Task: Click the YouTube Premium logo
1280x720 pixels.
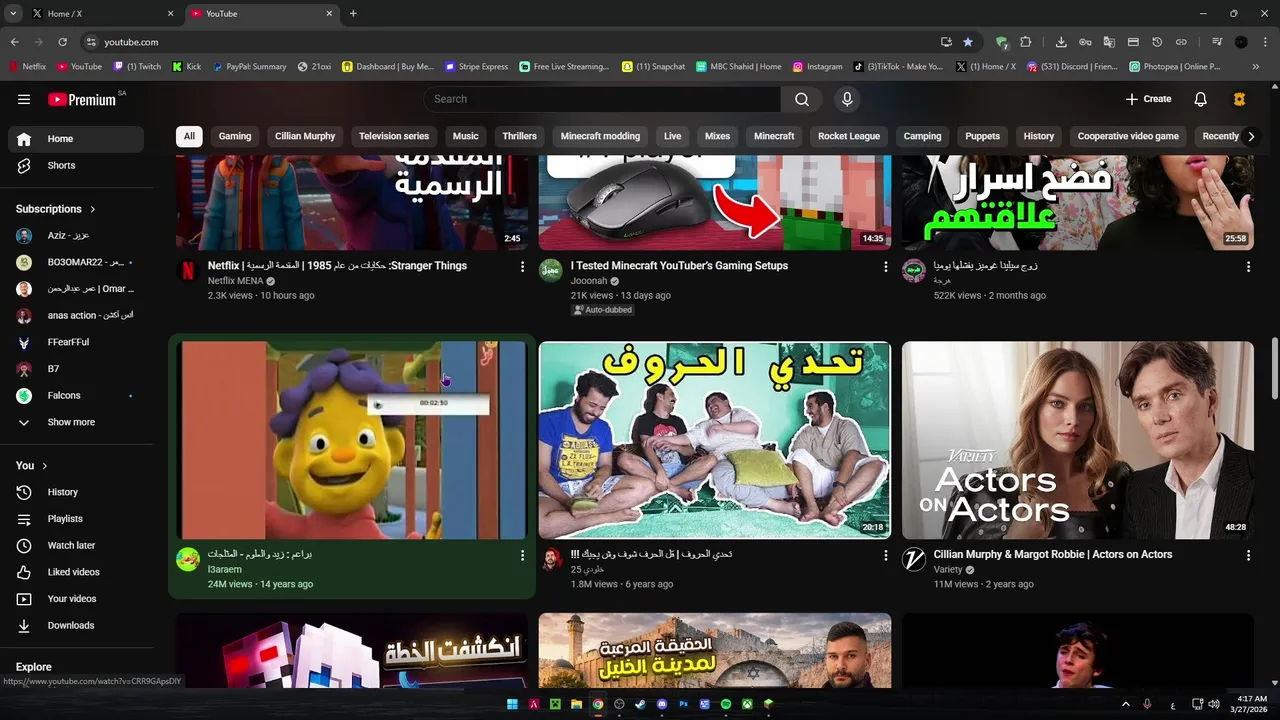Action: tap(82, 99)
